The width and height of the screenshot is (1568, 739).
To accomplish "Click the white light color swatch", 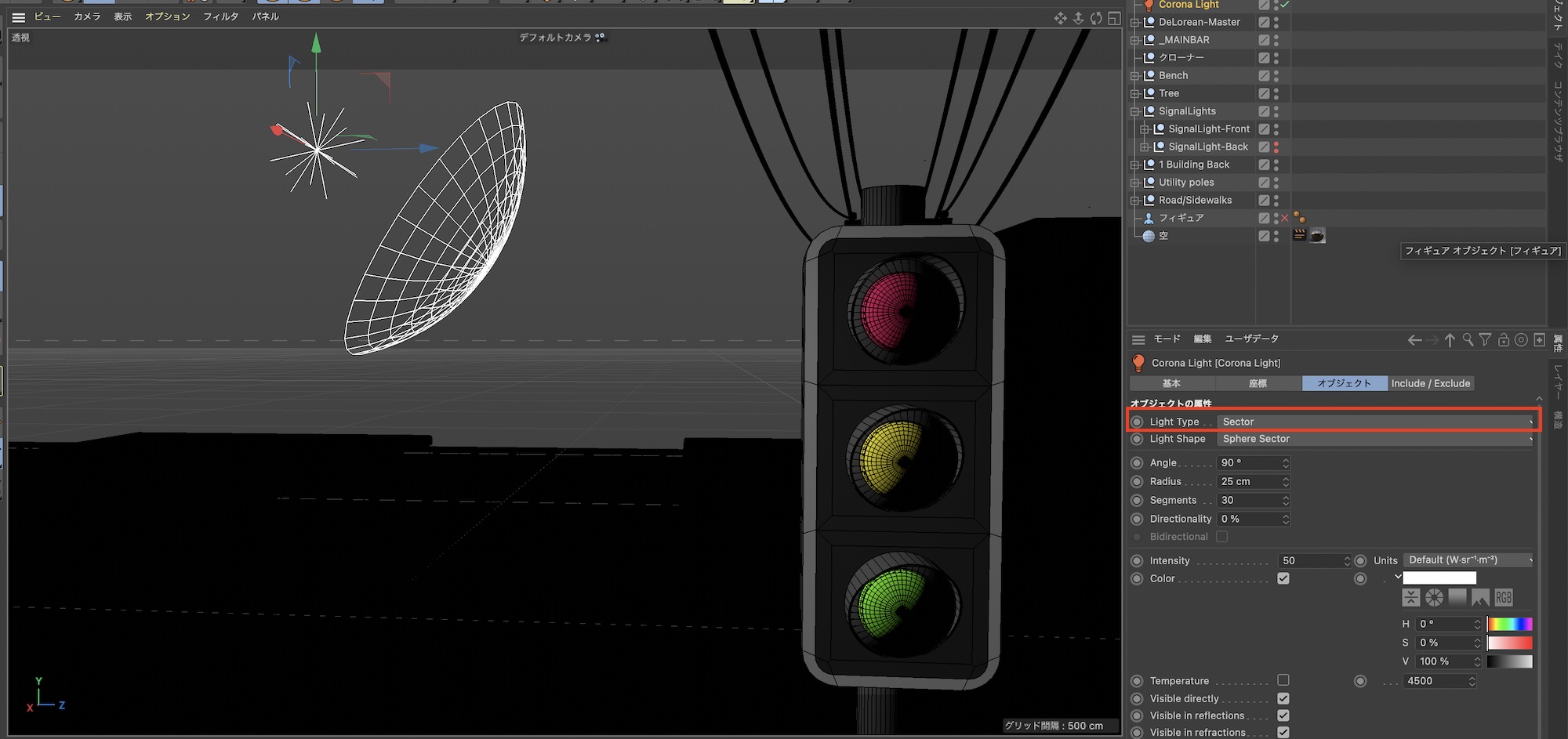I will coord(1439,578).
